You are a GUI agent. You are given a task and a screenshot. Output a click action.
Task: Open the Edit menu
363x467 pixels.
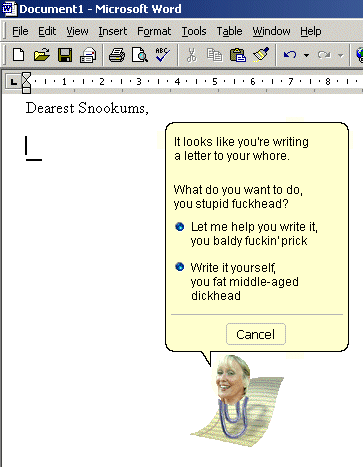pos(47,31)
